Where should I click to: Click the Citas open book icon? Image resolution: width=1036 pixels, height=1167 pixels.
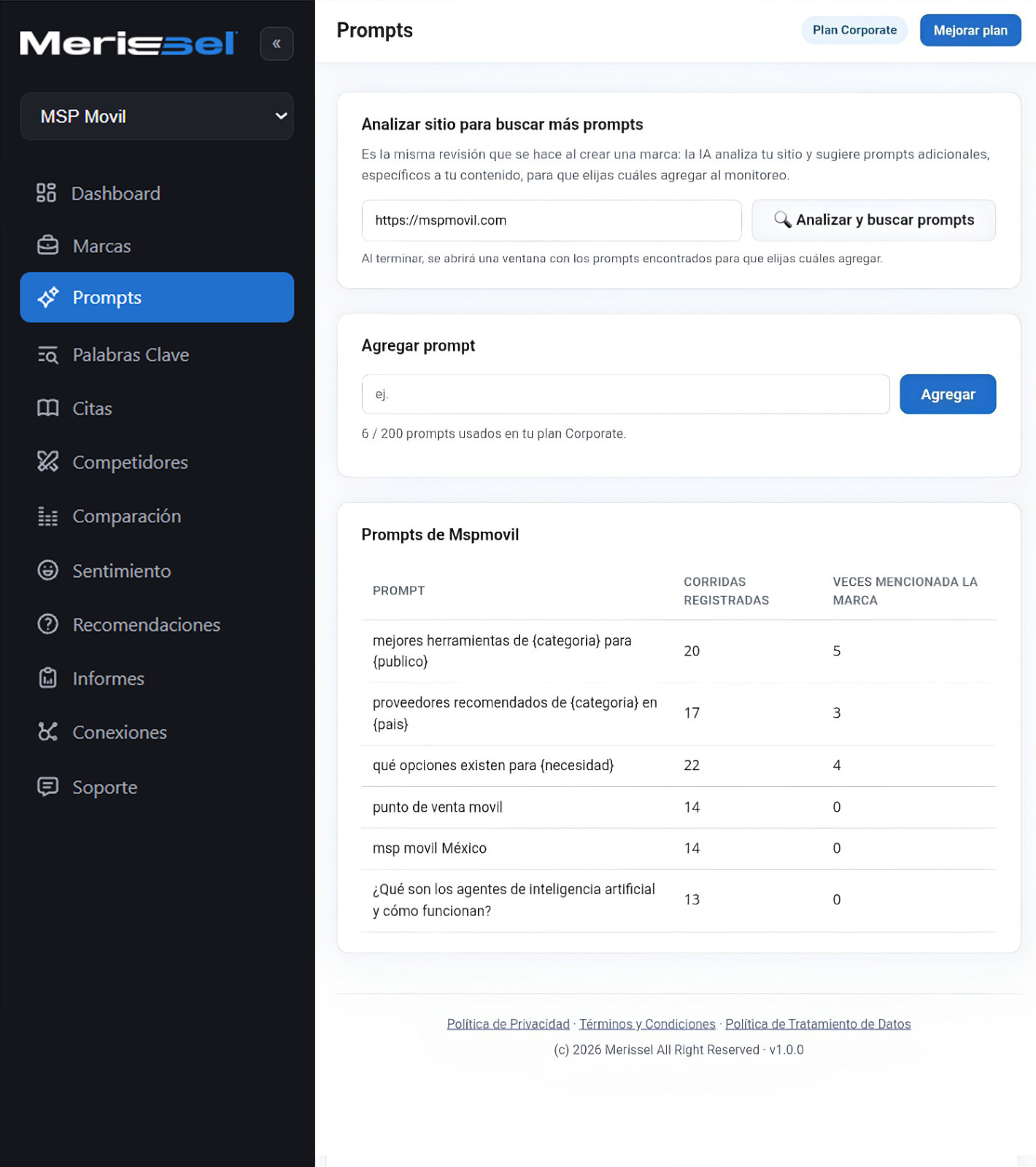tap(48, 408)
